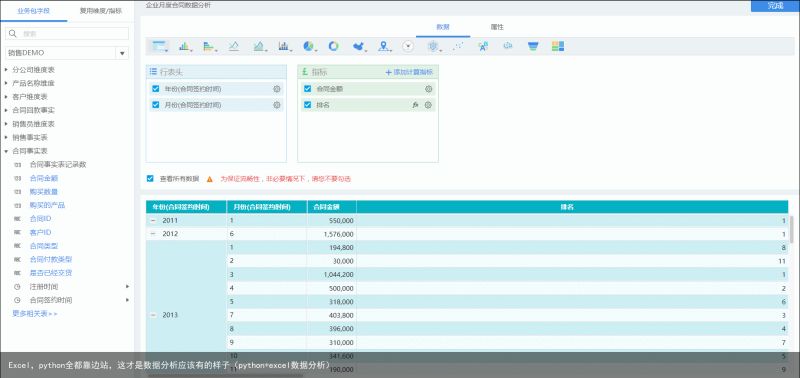Choose the China map chart icon
This screenshot has width=800, height=378.
pos(359,46)
